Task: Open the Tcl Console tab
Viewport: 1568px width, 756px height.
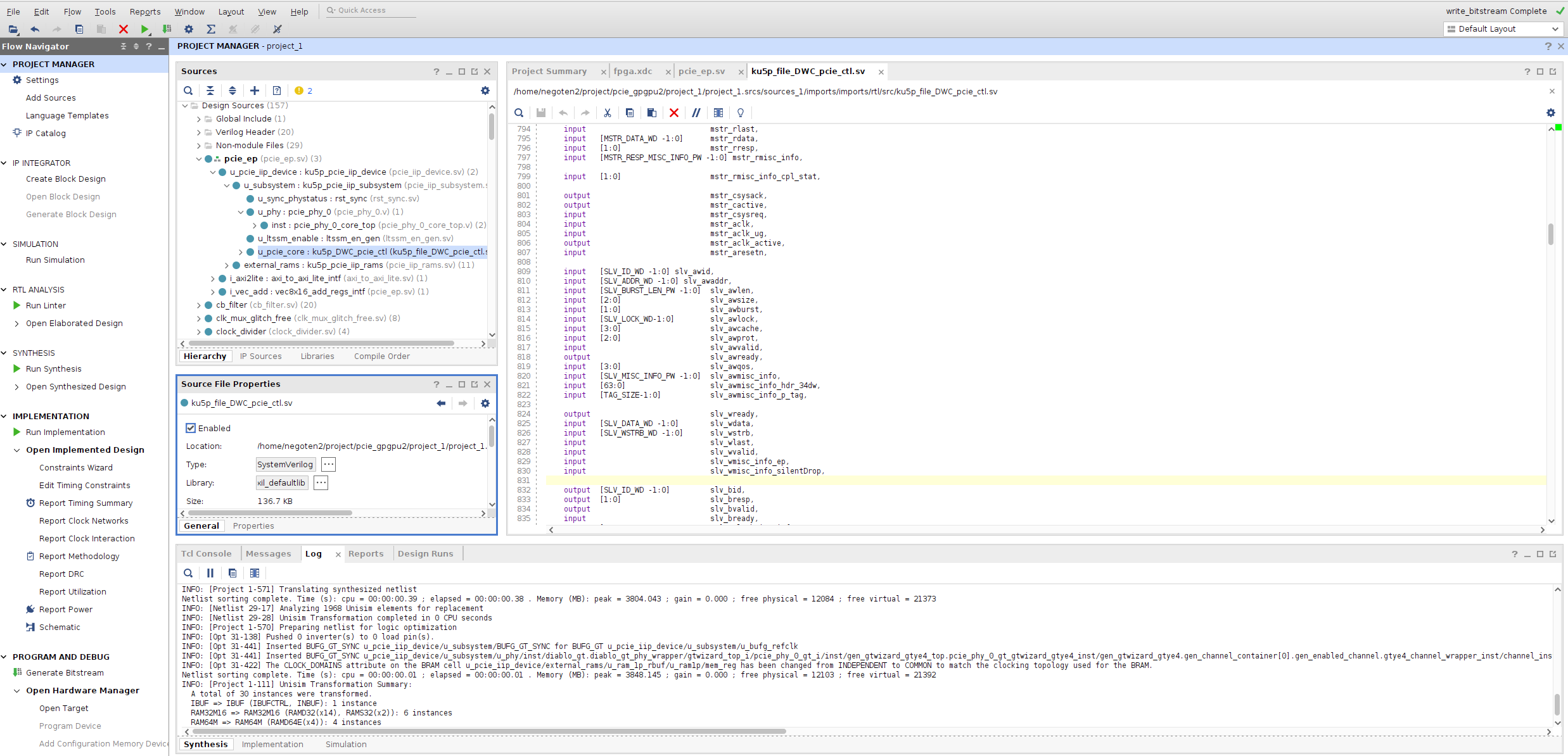Action: tap(207, 554)
